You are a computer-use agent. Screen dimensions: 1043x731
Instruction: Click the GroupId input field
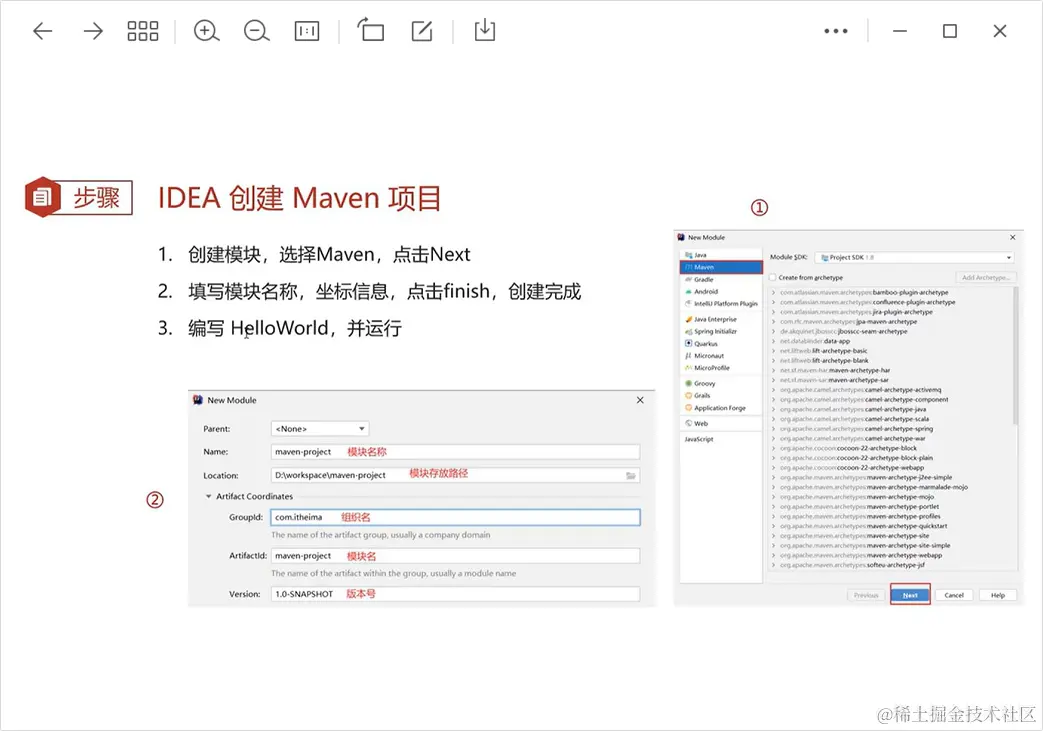pyautogui.click(x=455, y=517)
